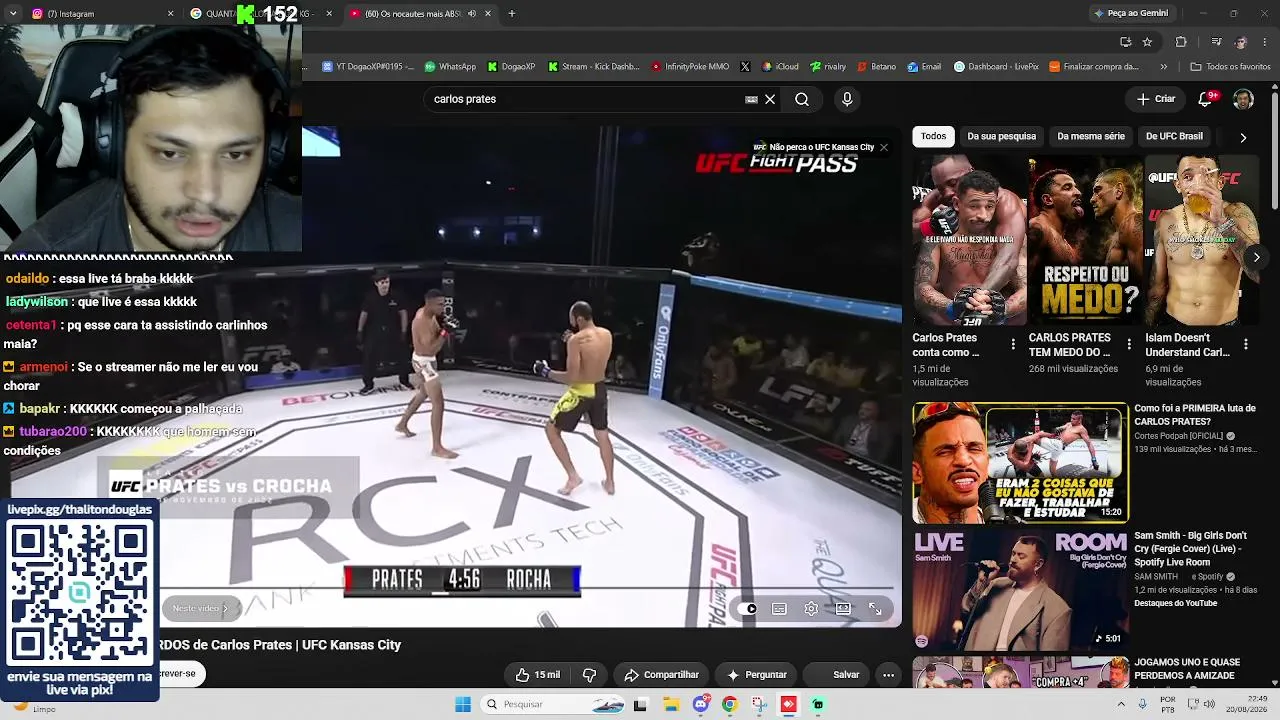The image size is (1280, 720).
Task: Search YouTube with the magnifier icon
Action: (x=802, y=99)
